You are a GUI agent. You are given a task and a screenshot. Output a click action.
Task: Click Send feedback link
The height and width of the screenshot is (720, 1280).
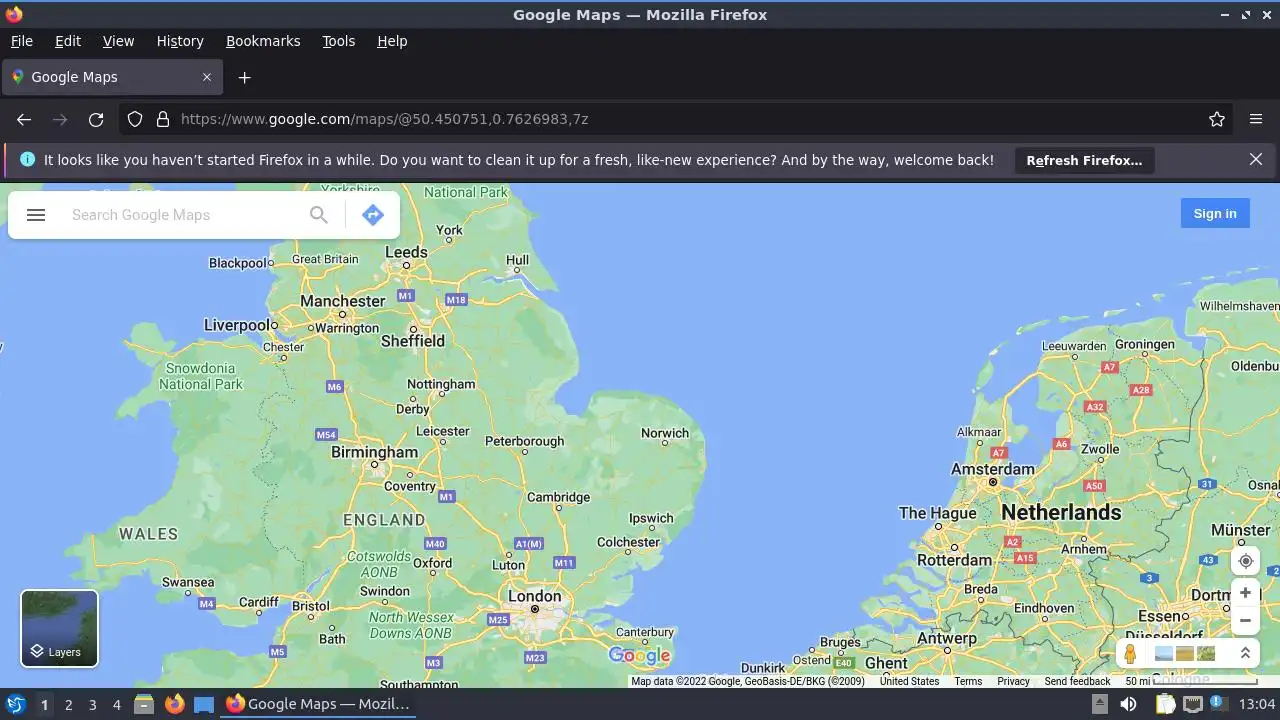pyautogui.click(x=1077, y=681)
